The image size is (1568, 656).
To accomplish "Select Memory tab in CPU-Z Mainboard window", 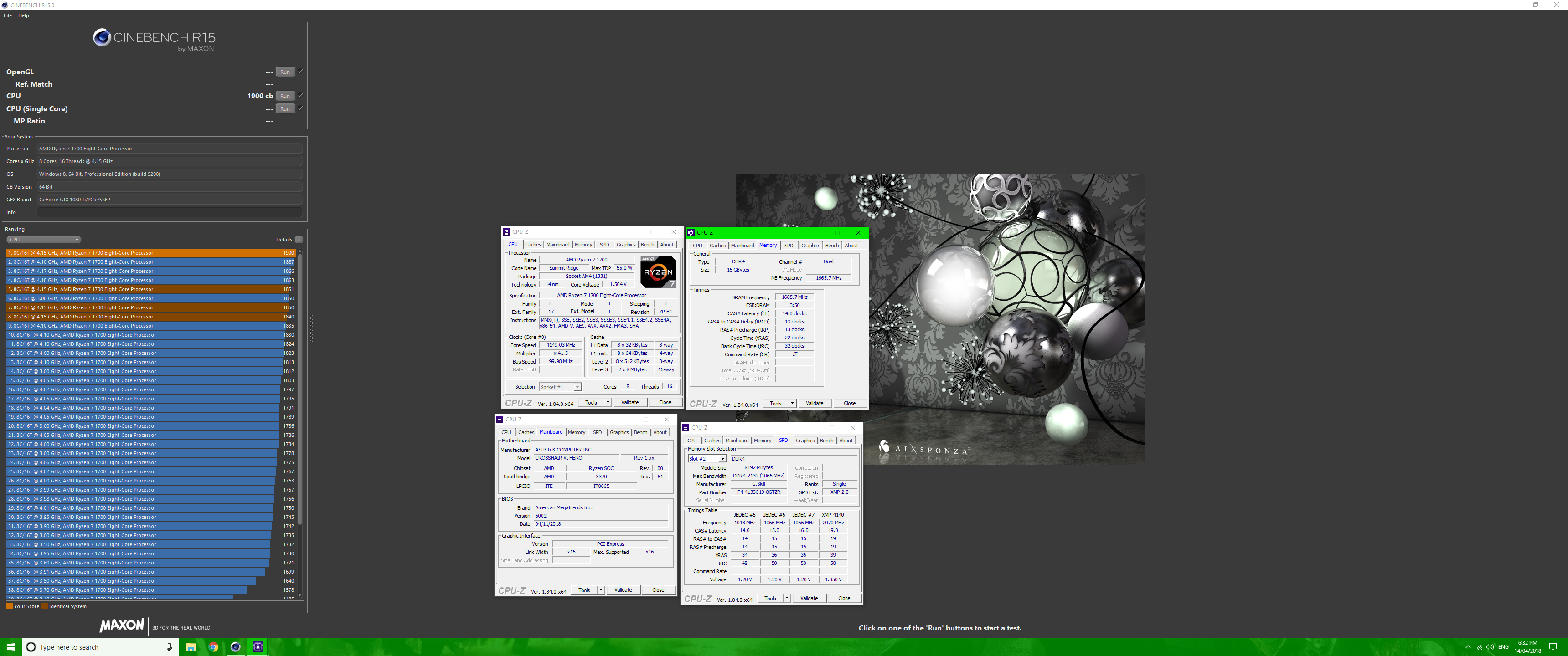I will (577, 433).
